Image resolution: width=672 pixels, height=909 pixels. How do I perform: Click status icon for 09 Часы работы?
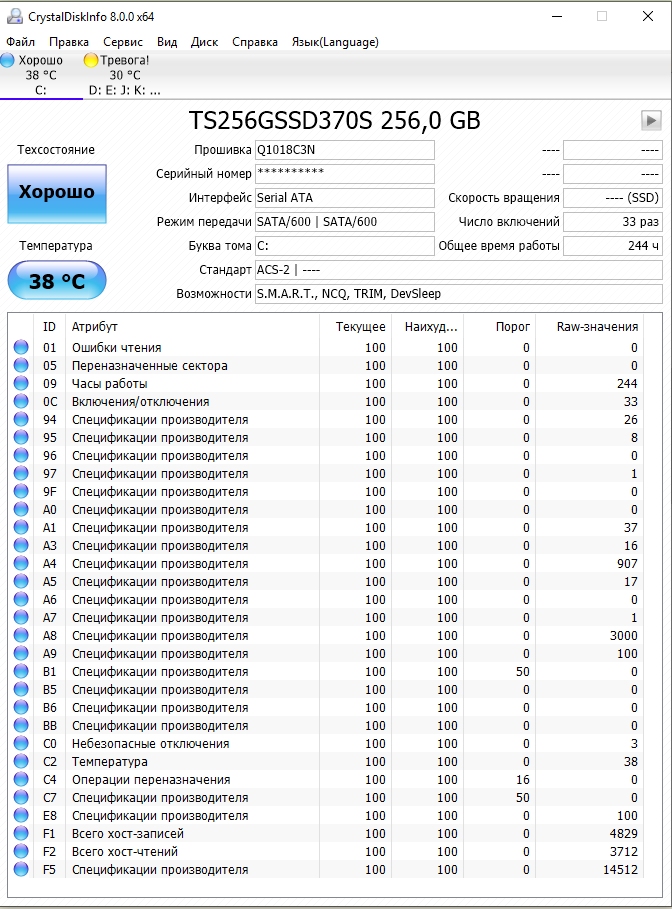click(x=21, y=383)
